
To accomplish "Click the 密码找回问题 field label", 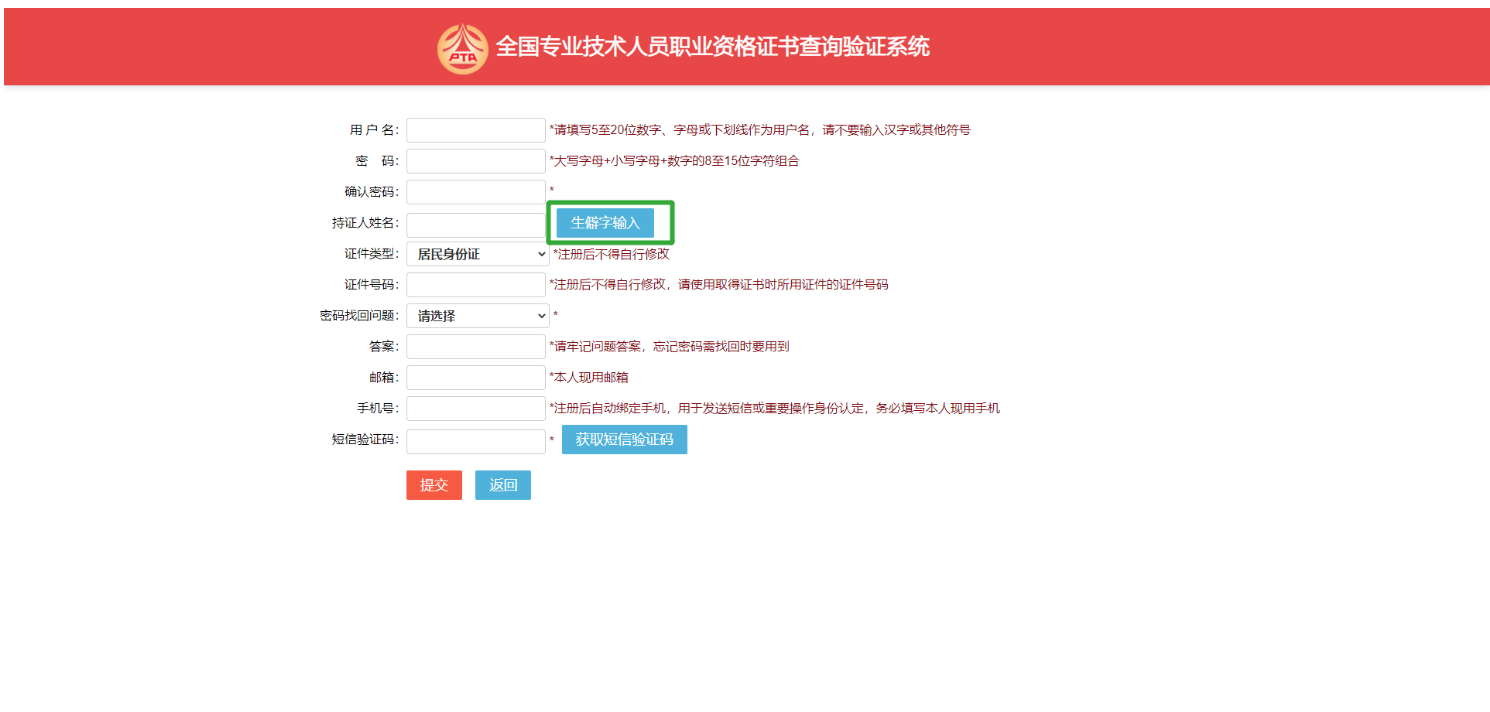I will pos(359,316).
